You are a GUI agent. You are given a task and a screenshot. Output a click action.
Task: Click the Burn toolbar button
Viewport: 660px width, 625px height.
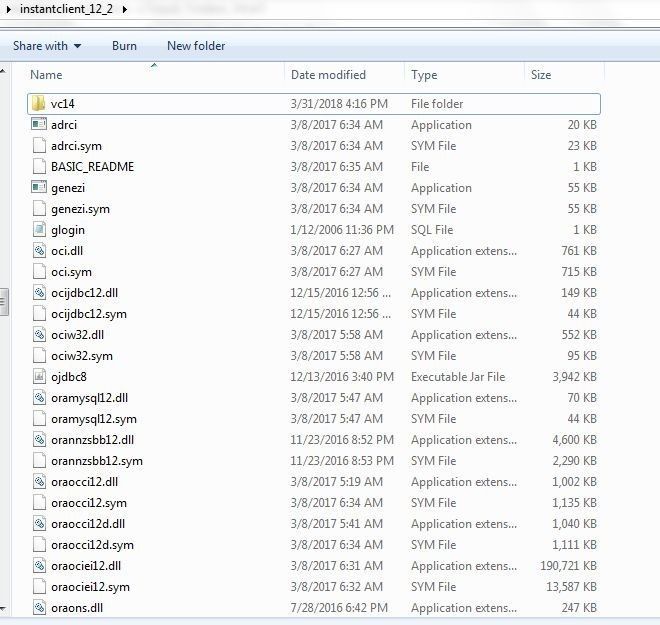click(124, 45)
